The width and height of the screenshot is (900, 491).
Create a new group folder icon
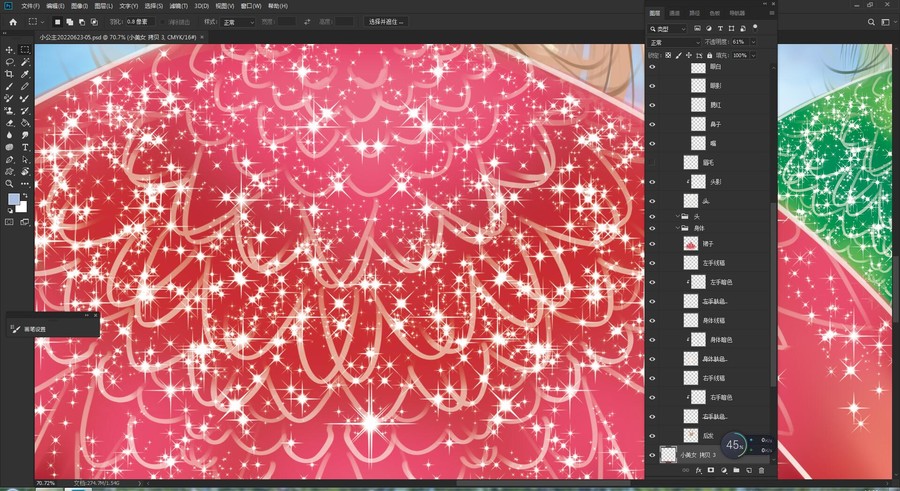tap(736, 470)
